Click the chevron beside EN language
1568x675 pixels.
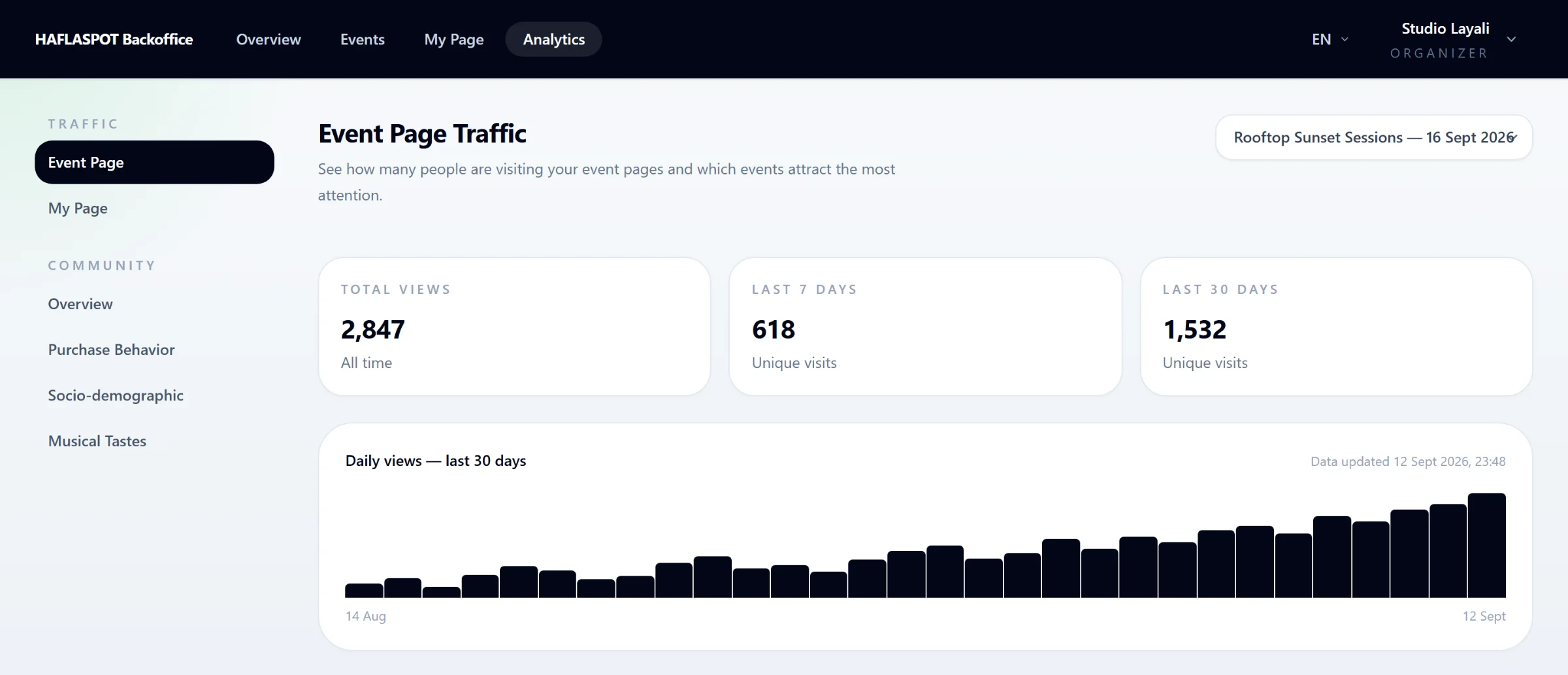pyautogui.click(x=1345, y=39)
